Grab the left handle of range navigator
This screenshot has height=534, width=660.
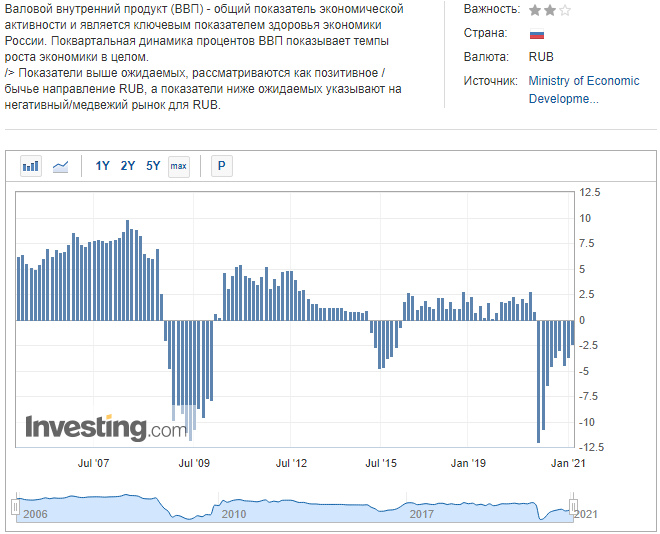pyautogui.click(x=15, y=507)
